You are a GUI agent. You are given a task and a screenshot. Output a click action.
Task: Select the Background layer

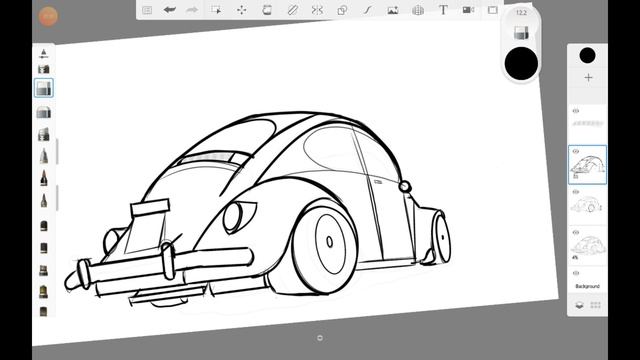point(587,280)
